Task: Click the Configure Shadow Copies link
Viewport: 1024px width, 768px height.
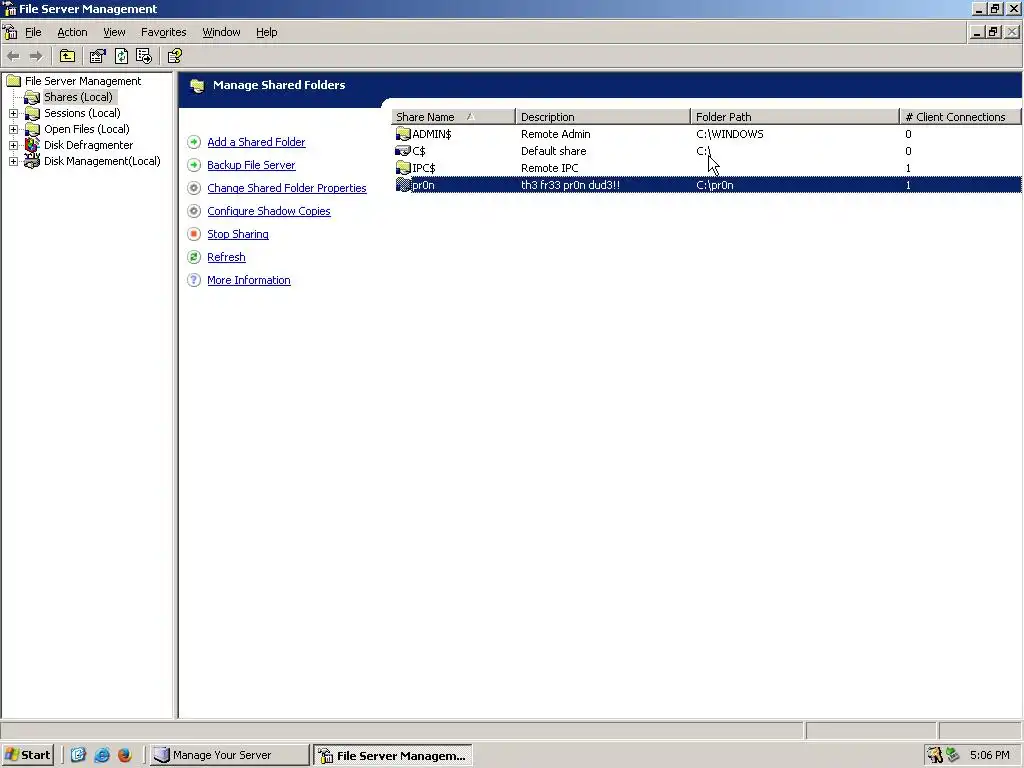Action: 268,211
